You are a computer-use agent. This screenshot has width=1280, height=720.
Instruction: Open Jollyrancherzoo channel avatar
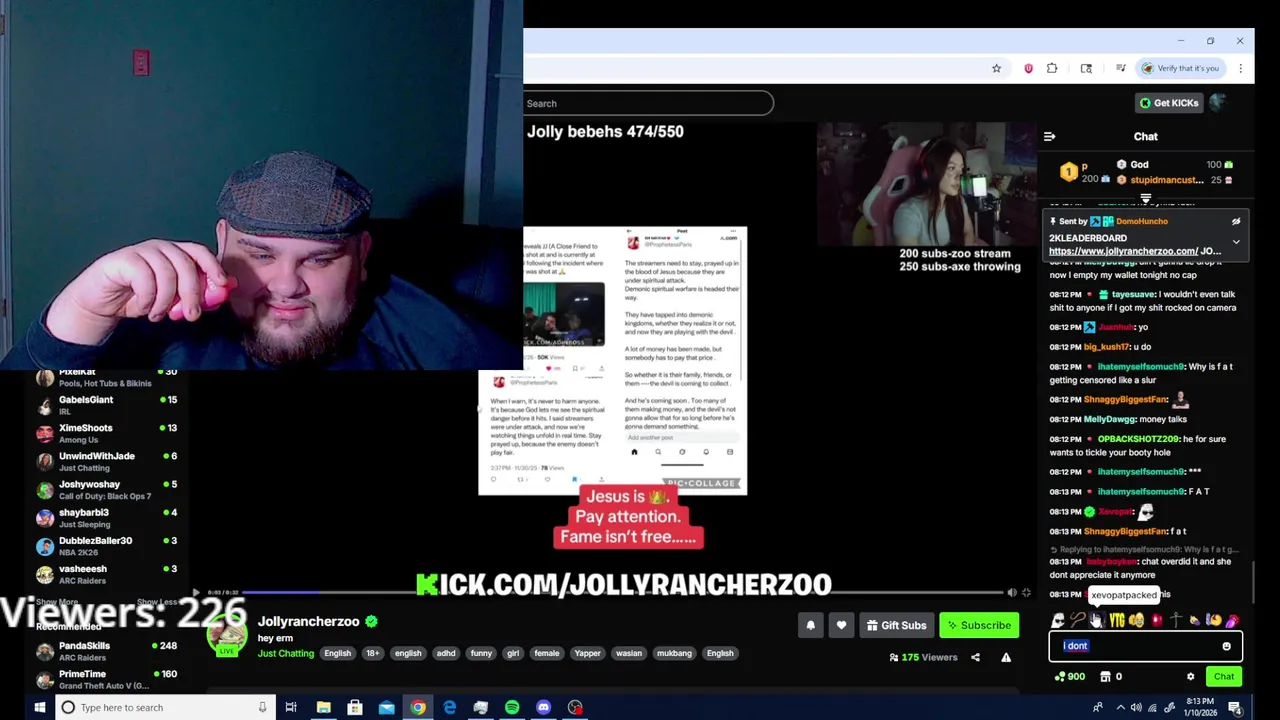pyautogui.click(x=228, y=636)
